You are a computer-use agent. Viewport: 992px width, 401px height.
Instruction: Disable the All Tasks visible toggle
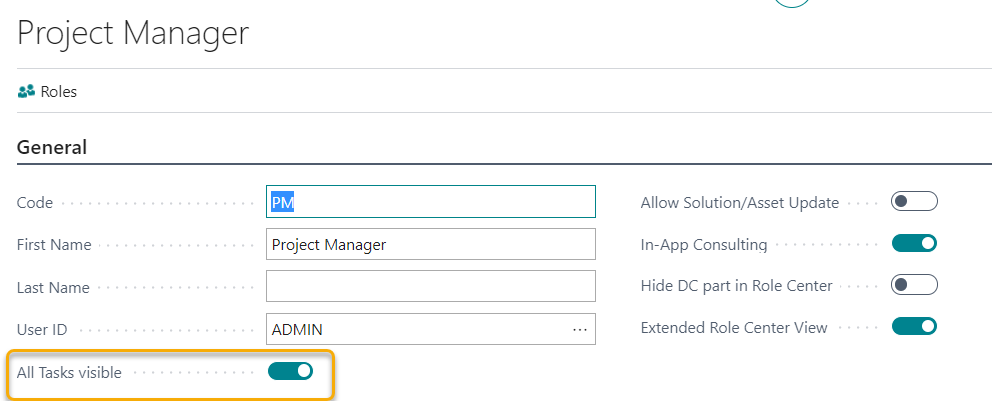[291, 372]
